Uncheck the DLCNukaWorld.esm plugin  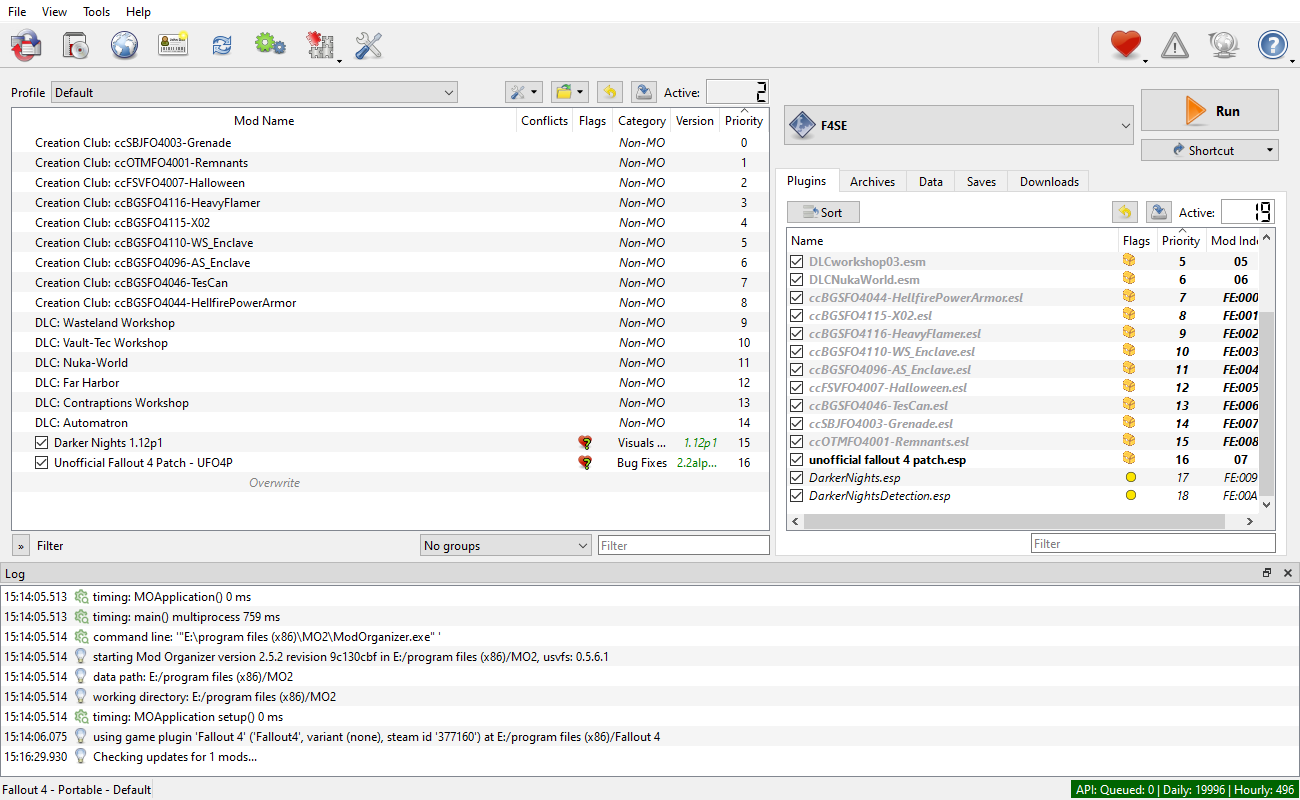797,280
